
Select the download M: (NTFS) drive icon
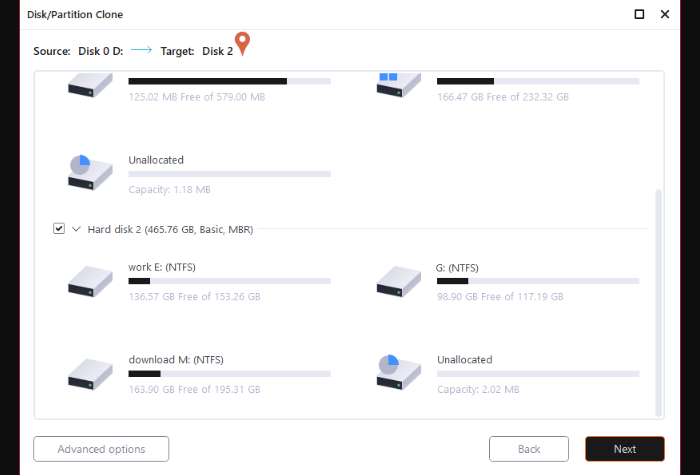coord(90,374)
